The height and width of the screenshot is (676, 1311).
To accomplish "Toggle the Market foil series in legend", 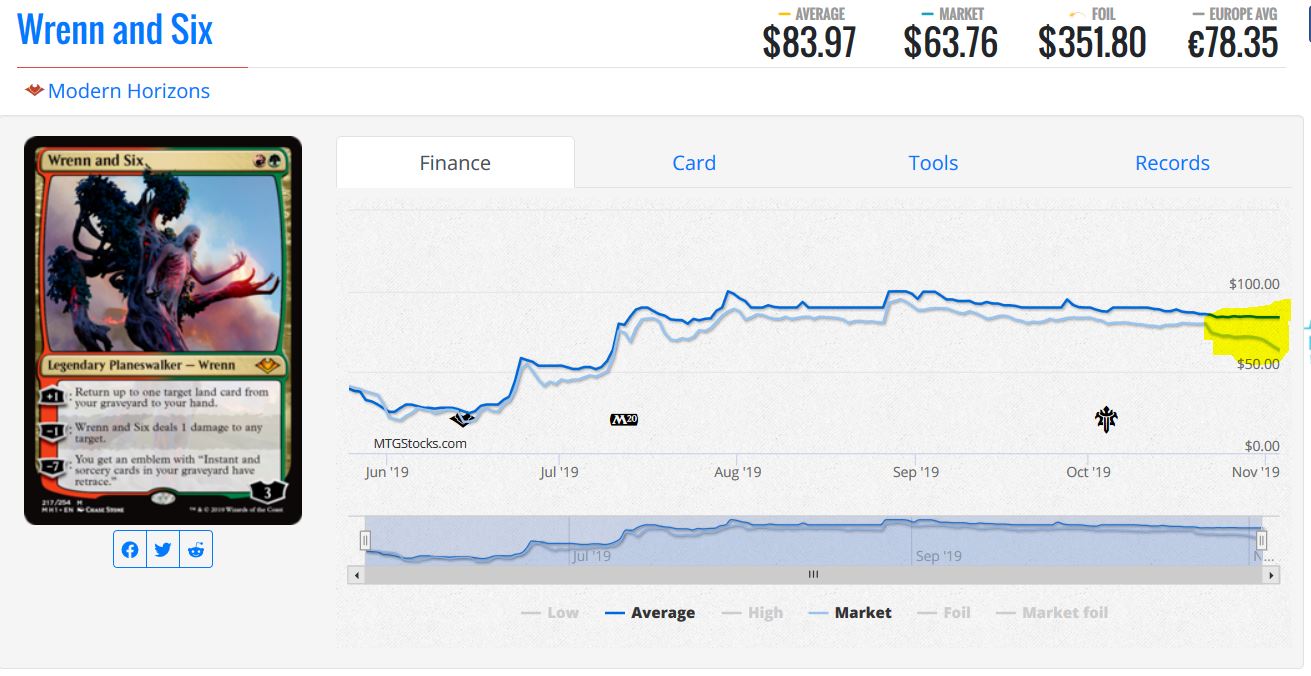I will tap(1052, 613).
